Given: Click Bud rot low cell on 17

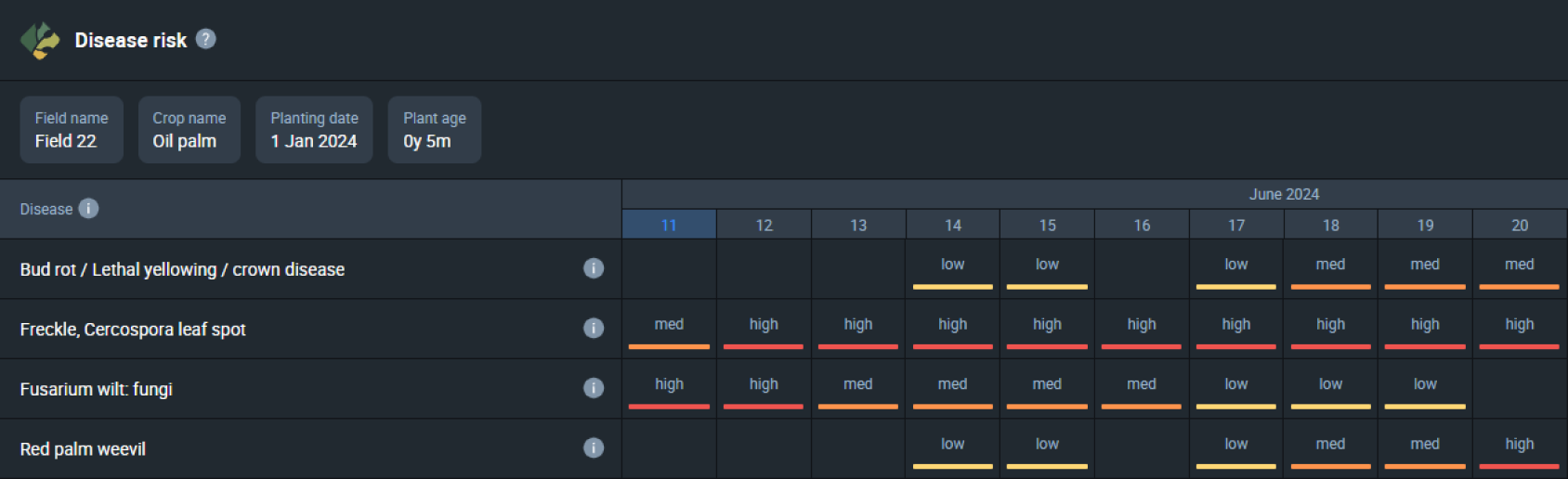Looking at the screenshot, I should [1236, 269].
